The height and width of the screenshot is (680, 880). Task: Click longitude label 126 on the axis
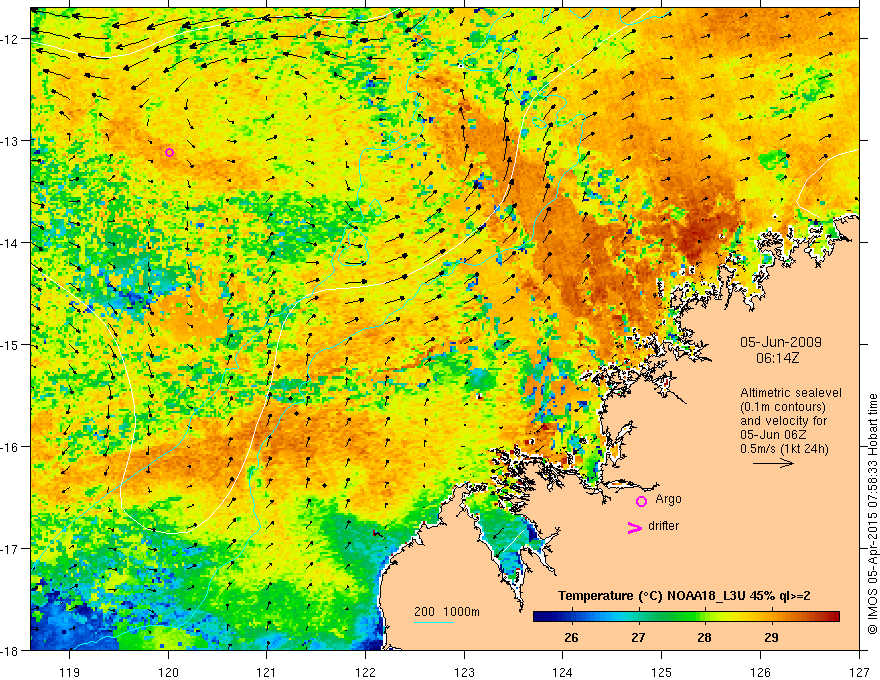point(760,671)
